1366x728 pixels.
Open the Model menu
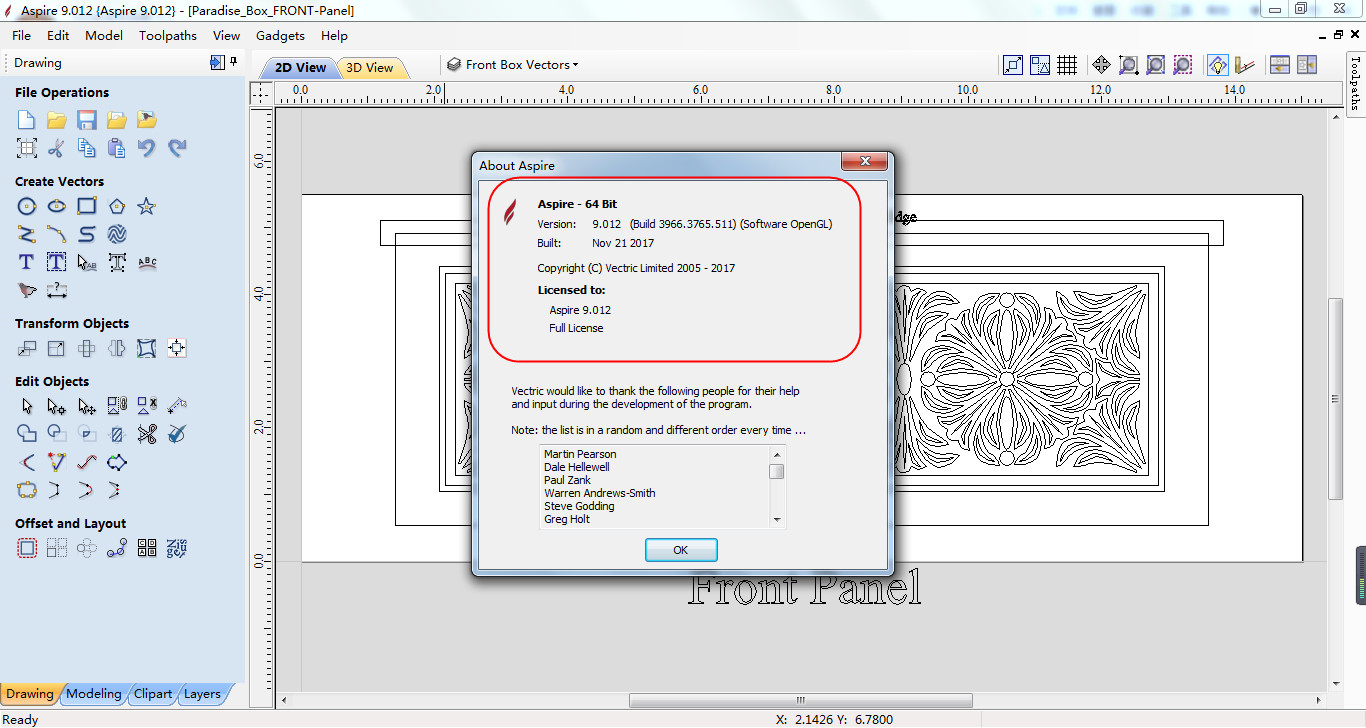104,36
